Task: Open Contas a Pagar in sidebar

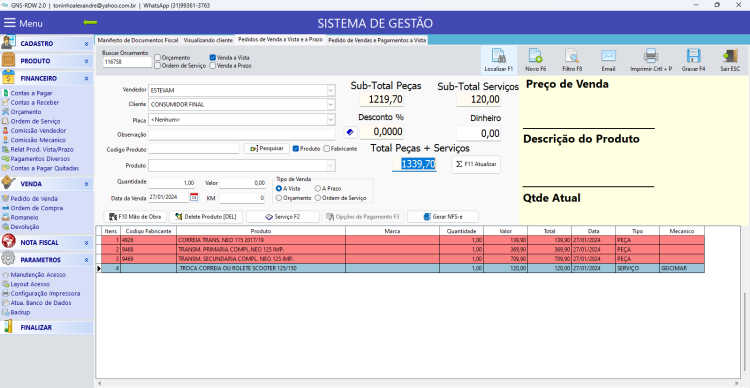Action: (32, 93)
